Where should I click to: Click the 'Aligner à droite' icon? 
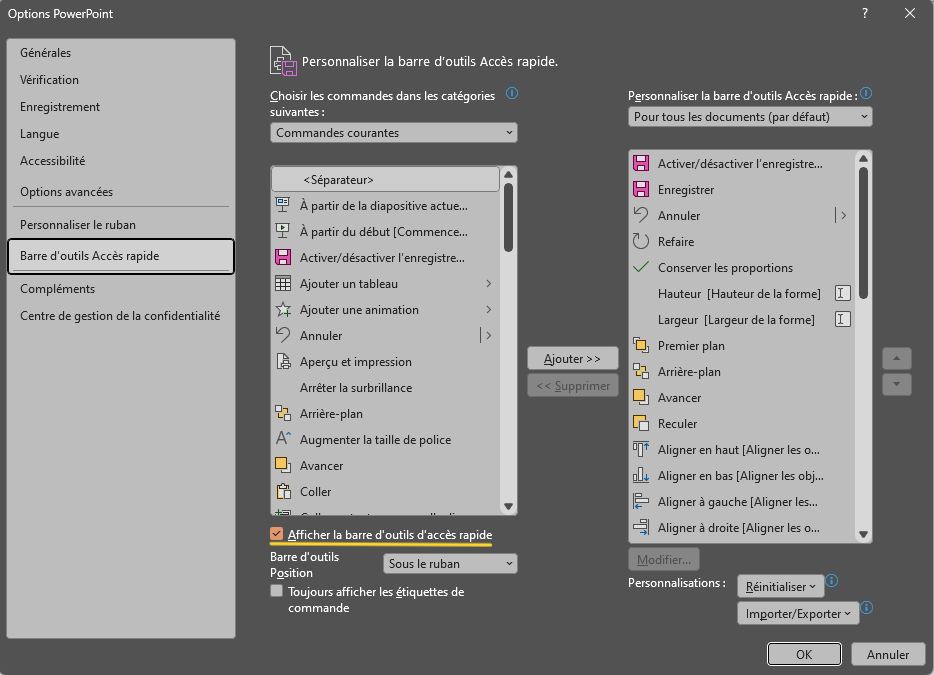pos(640,528)
